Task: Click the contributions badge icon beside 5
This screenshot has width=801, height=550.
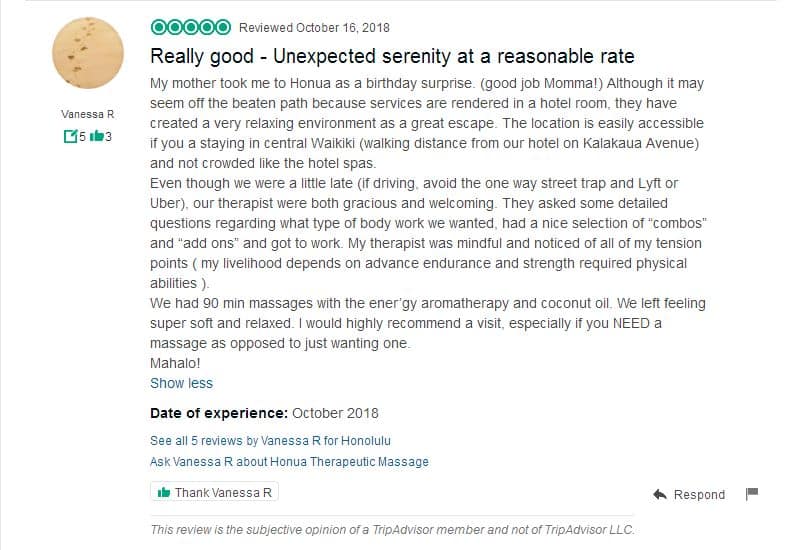Action: click(70, 136)
